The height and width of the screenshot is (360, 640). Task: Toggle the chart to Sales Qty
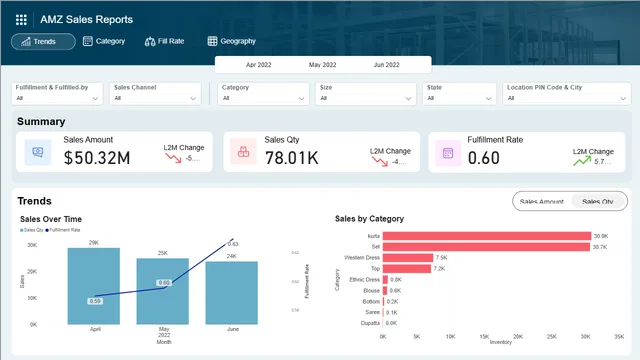tap(598, 202)
